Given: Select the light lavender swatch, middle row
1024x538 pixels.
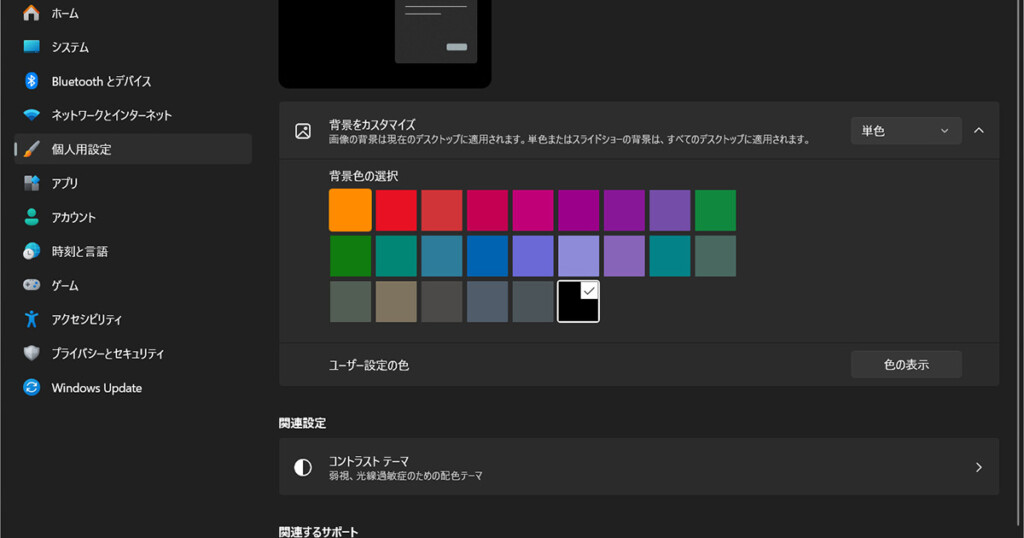Looking at the screenshot, I should tap(579, 256).
